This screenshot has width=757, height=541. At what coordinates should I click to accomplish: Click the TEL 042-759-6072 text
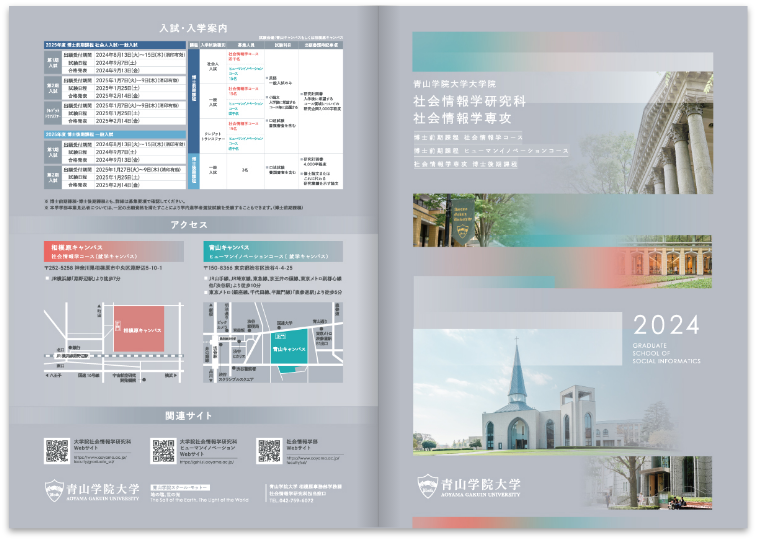coord(293,500)
